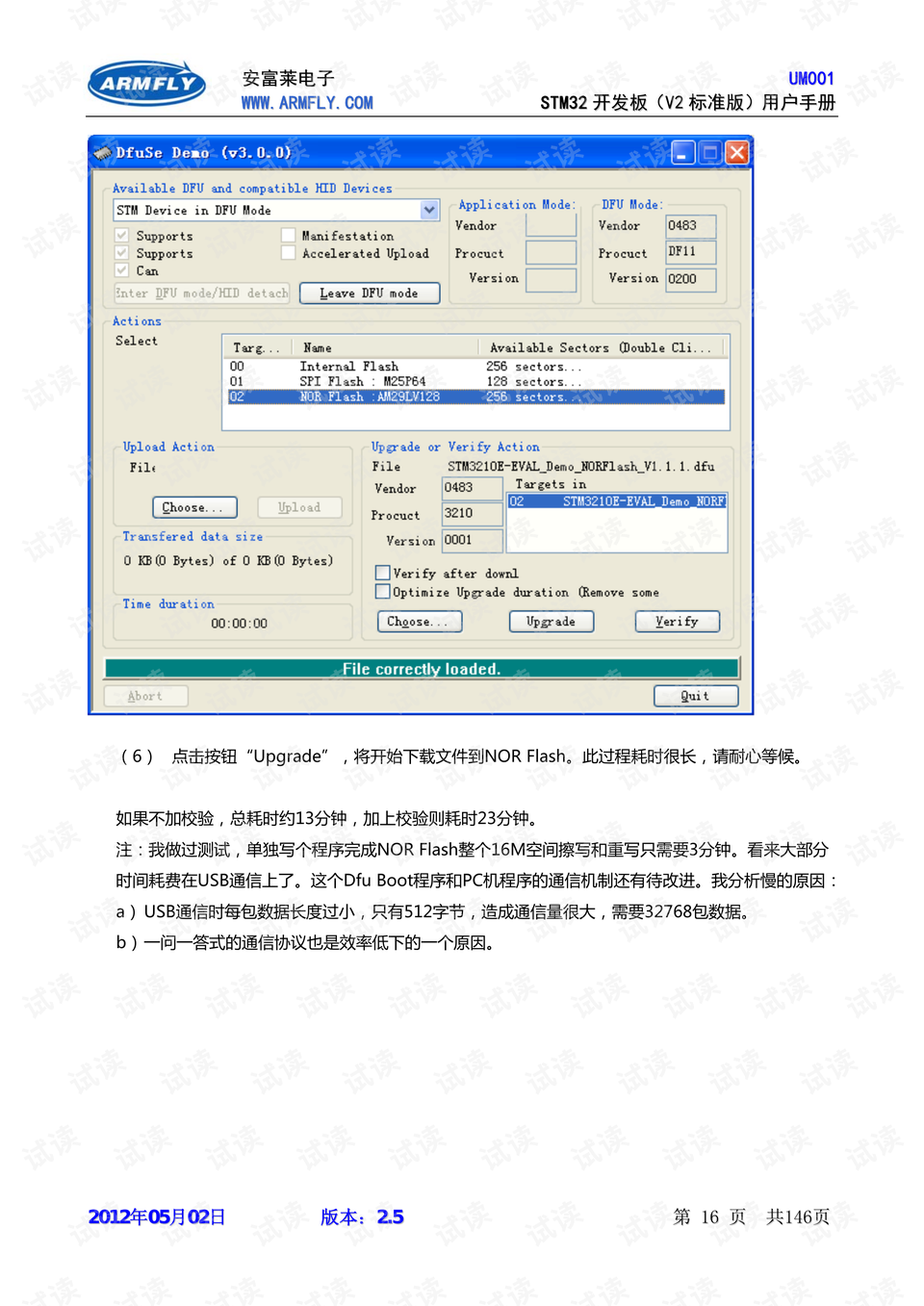Click the dfu file name text

tap(581, 466)
